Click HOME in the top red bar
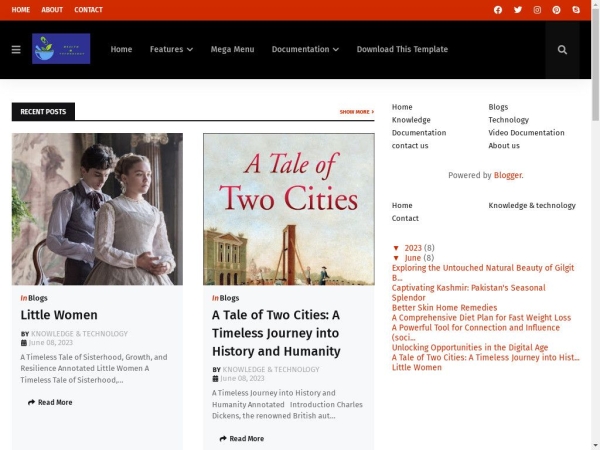 click(x=21, y=10)
